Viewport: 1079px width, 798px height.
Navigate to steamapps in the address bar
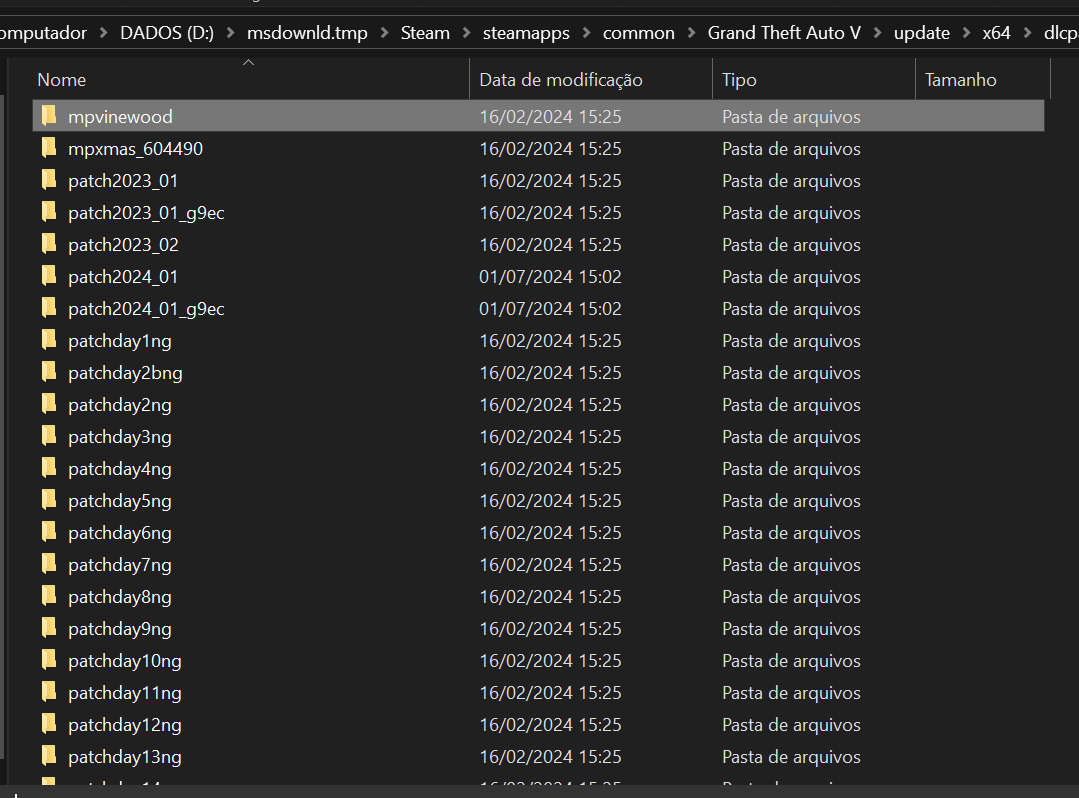click(526, 33)
